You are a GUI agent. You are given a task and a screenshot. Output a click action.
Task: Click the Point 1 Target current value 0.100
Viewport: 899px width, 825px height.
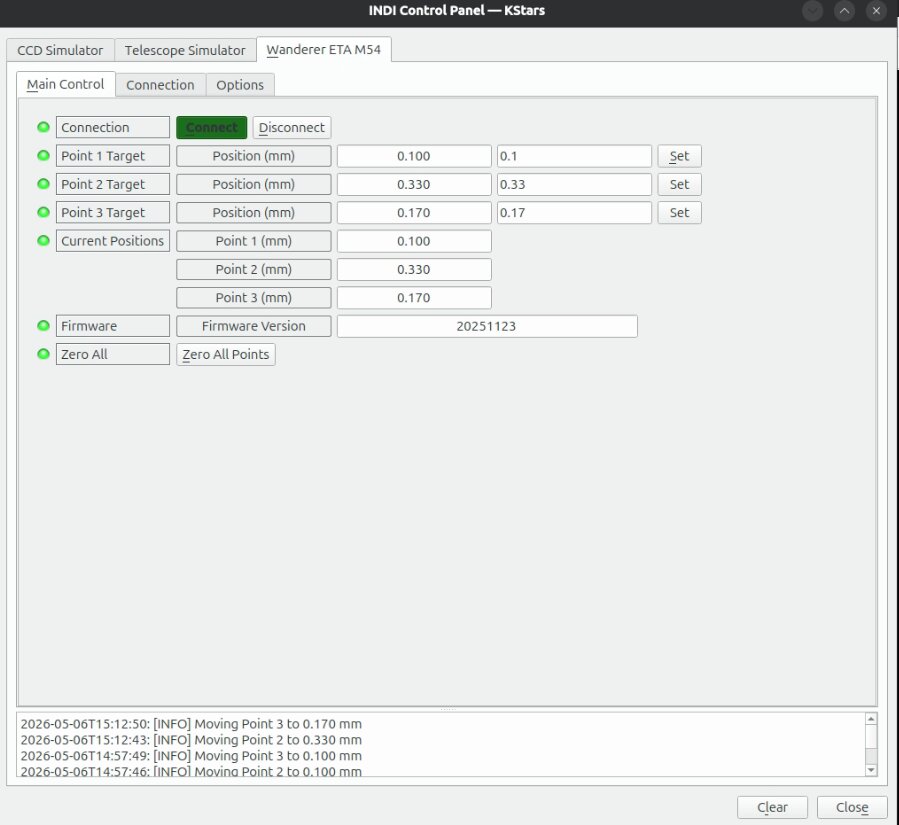414,156
